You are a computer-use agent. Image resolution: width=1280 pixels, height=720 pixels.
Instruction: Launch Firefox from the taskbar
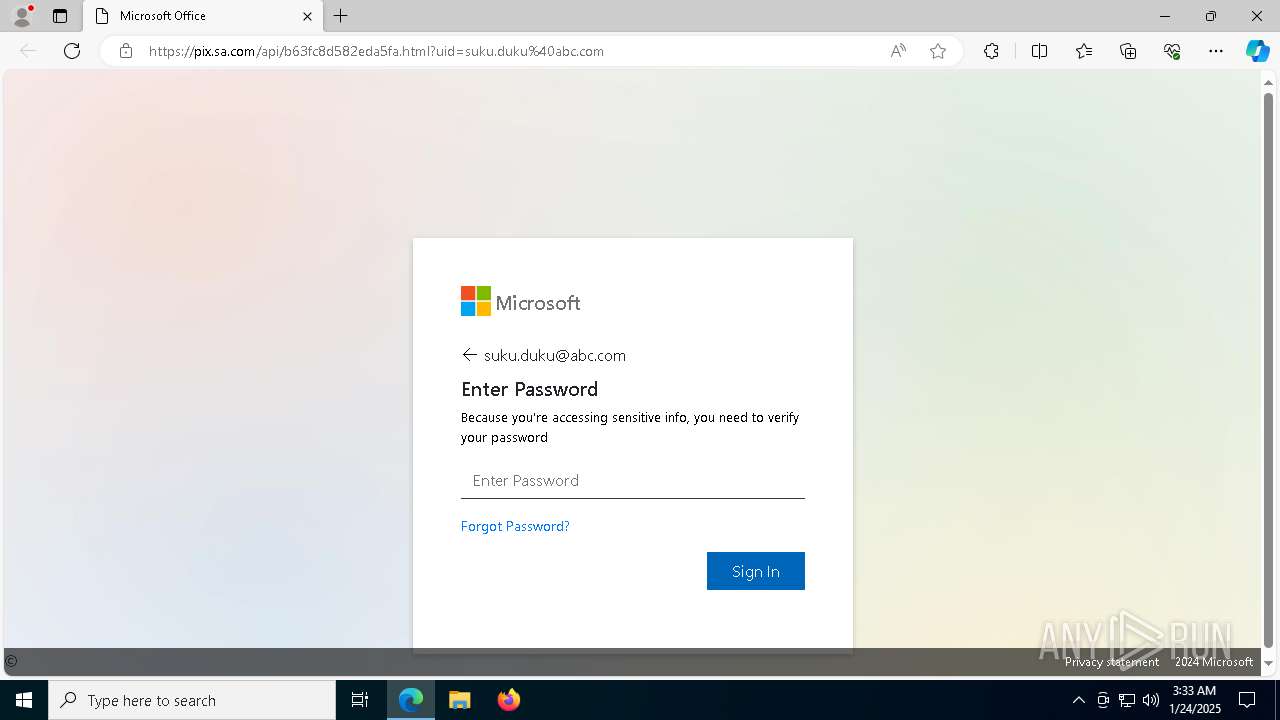click(x=509, y=700)
